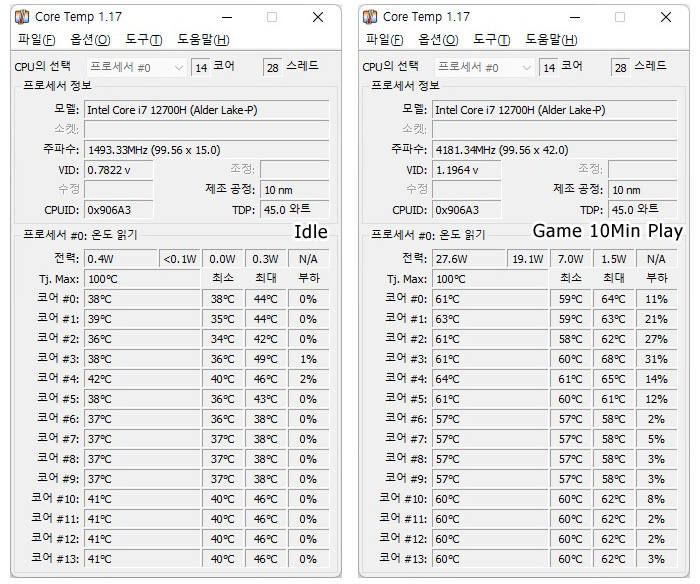Click model field in Idle window
The width and height of the screenshot is (700, 584).
207,110
